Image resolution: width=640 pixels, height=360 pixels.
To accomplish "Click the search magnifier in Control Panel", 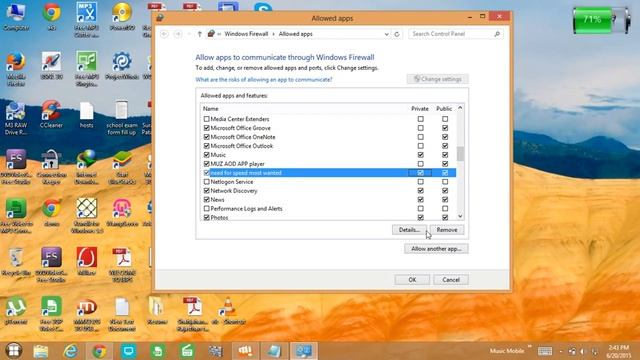I will [x=497, y=34].
